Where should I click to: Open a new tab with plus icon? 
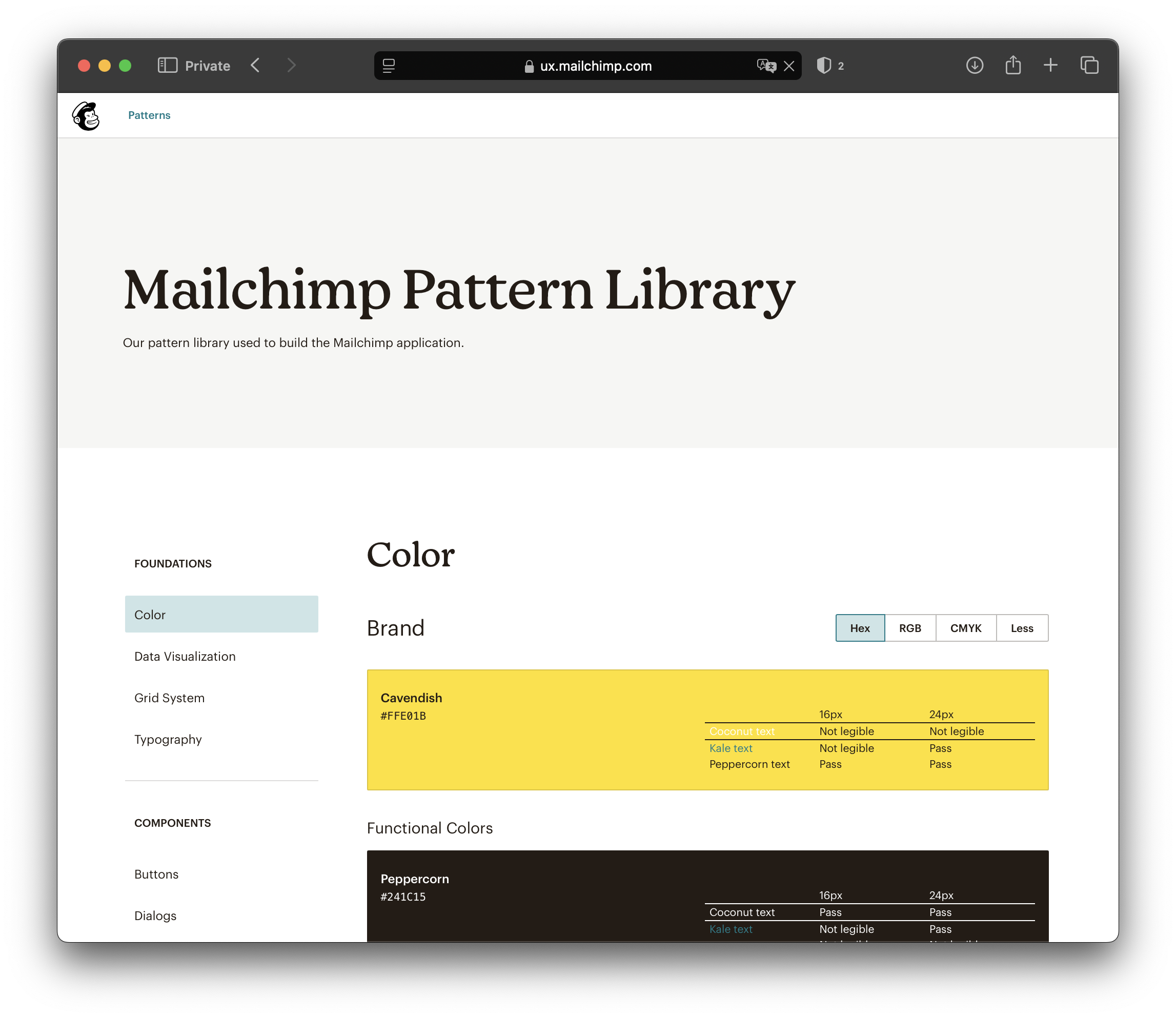click(x=1050, y=65)
